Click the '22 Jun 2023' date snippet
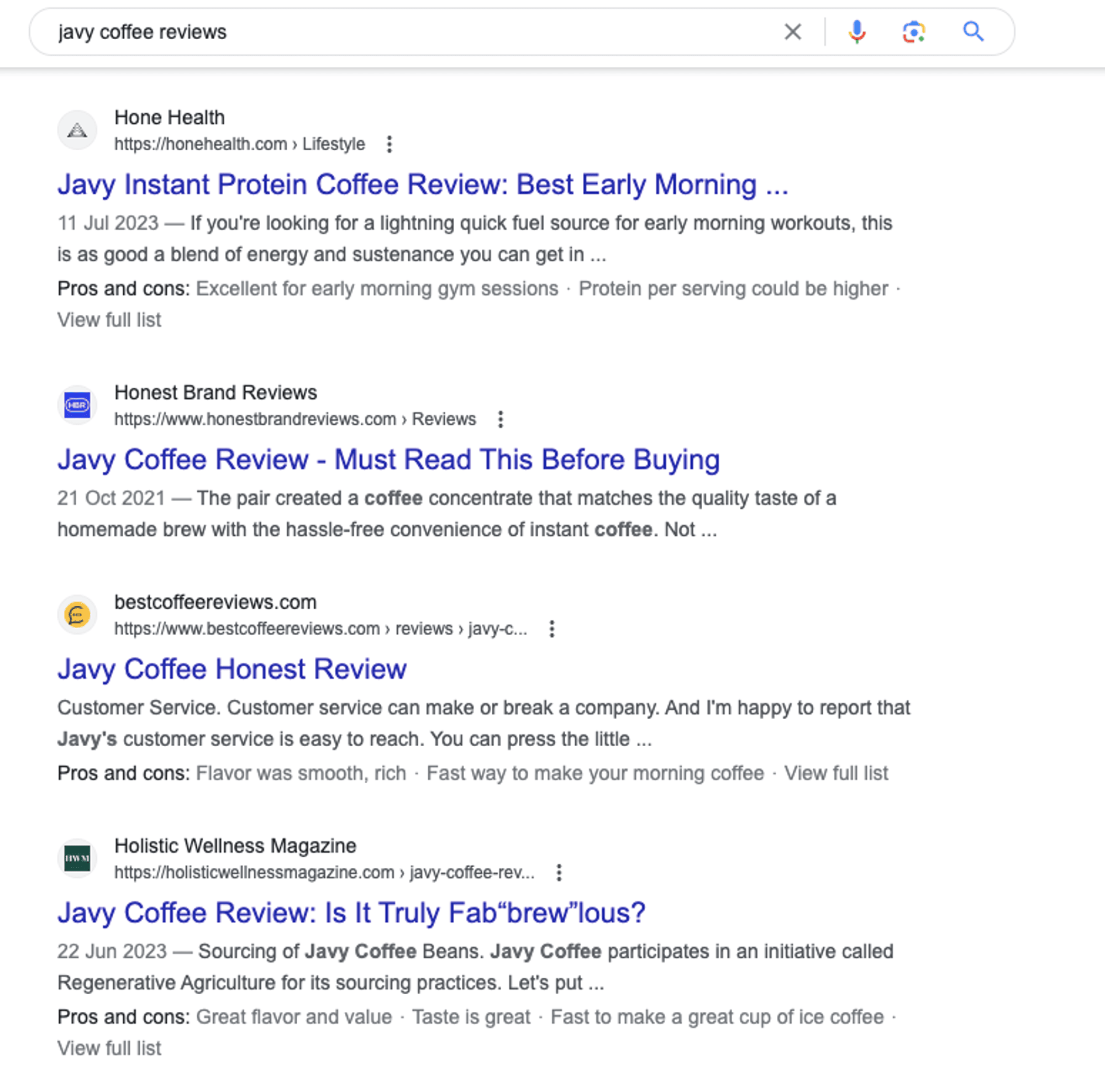 click(112, 951)
